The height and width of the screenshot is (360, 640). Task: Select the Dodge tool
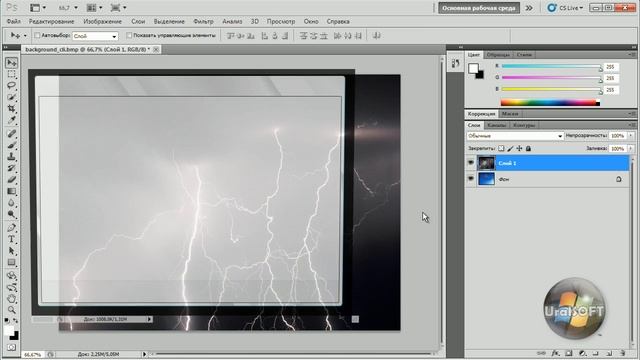(11, 214)
